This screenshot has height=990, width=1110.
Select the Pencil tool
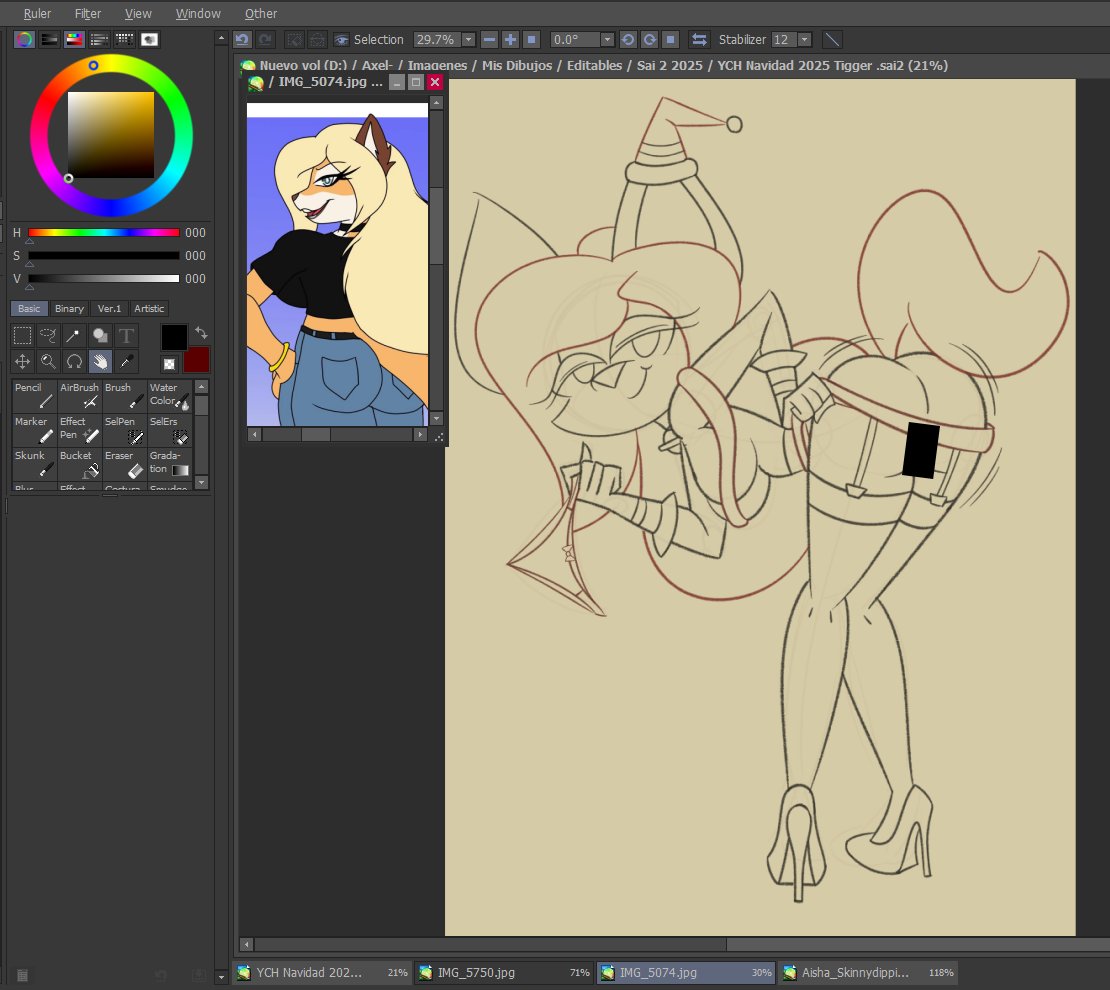tap(33, 393)
